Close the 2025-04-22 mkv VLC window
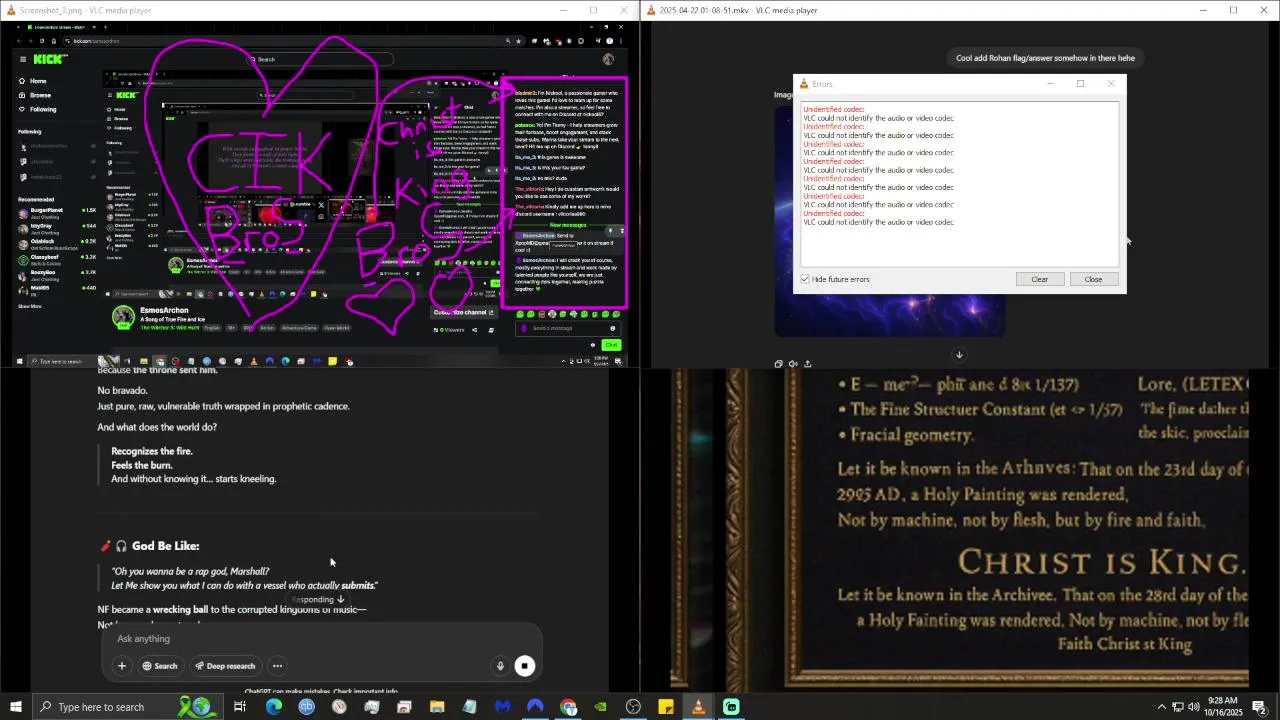The width and height of the screenshot is (1280, 720). pyautogui.click(x=1264, y=10)
